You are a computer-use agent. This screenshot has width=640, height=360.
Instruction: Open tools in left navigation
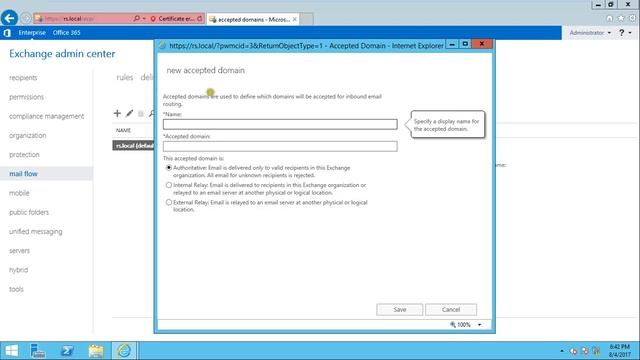tap(16, 289)
